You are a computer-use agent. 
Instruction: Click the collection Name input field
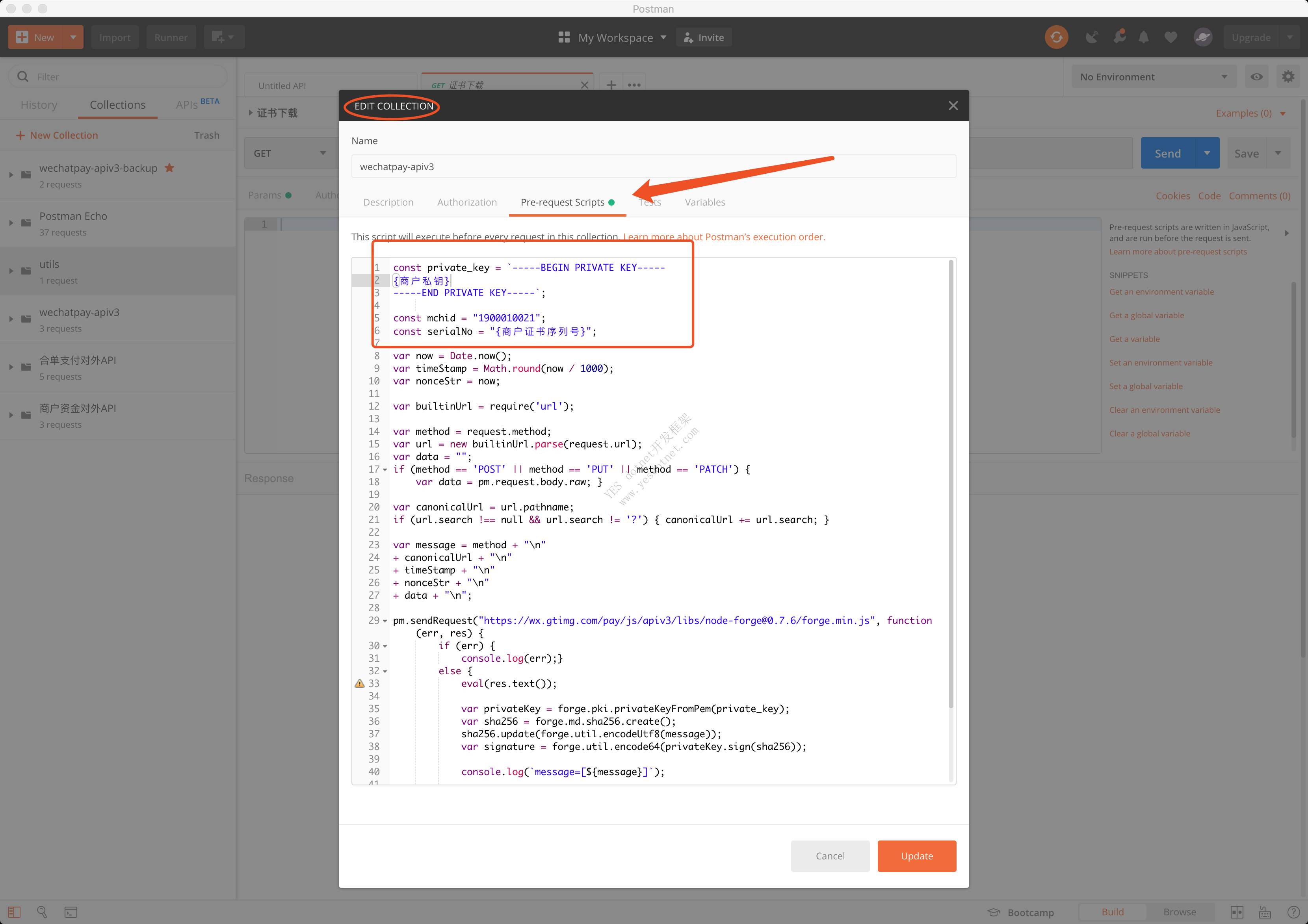click(654, 166)
